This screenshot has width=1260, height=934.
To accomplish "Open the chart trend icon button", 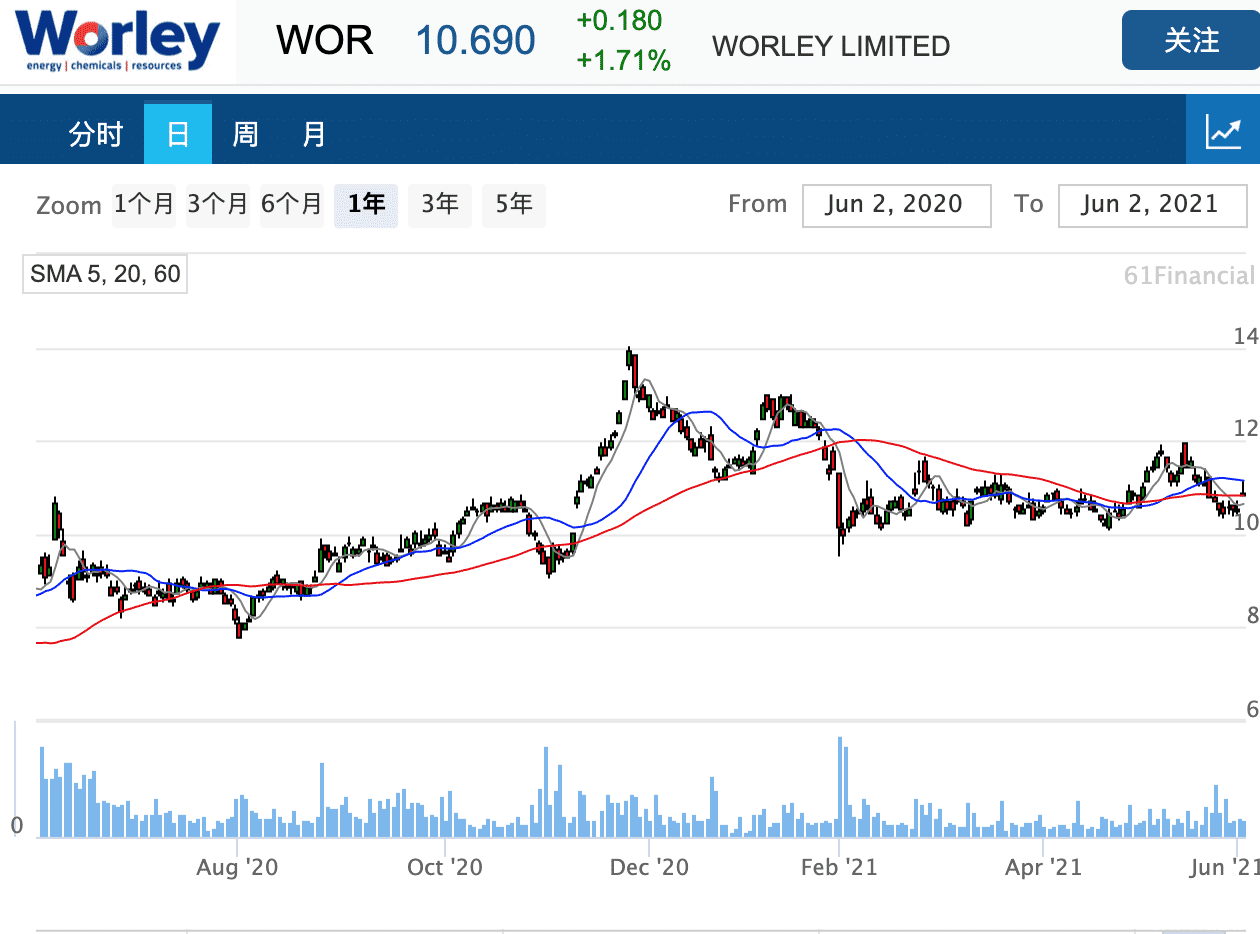I will 1223,130.
